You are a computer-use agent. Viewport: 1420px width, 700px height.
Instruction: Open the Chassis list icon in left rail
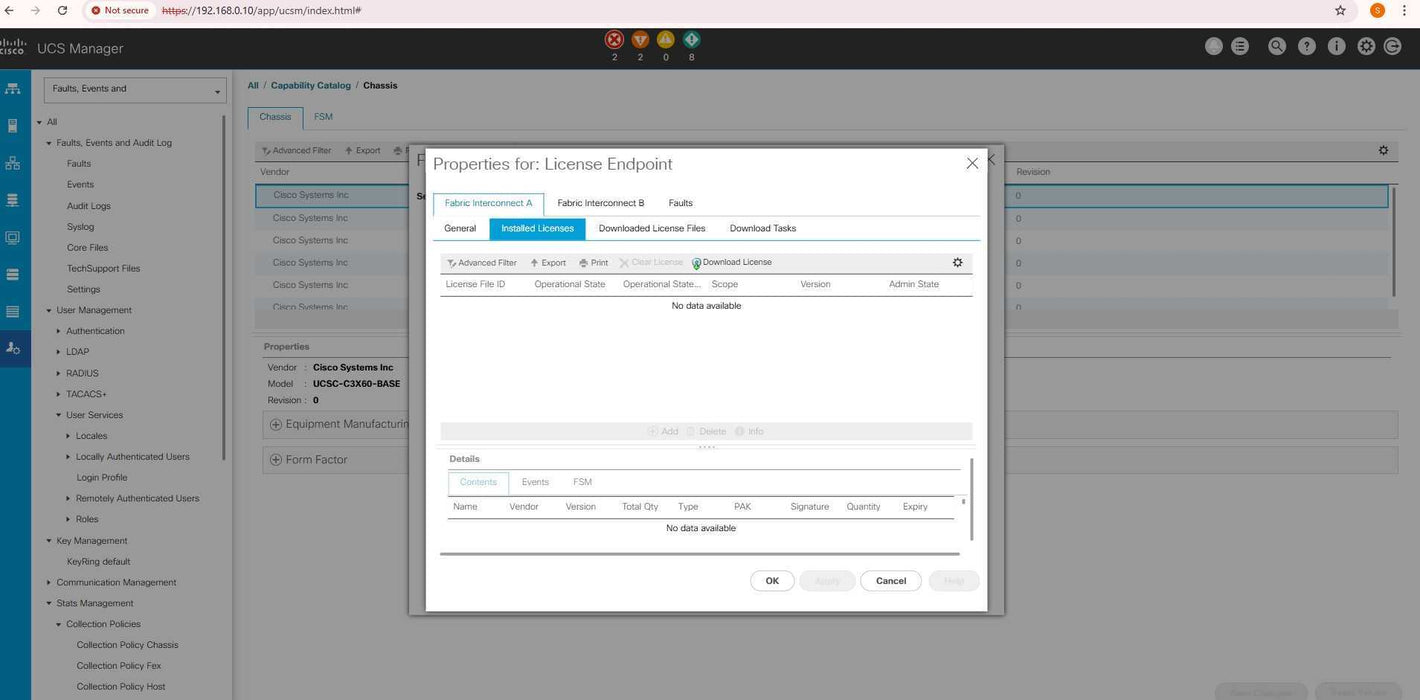coord(13,312)
